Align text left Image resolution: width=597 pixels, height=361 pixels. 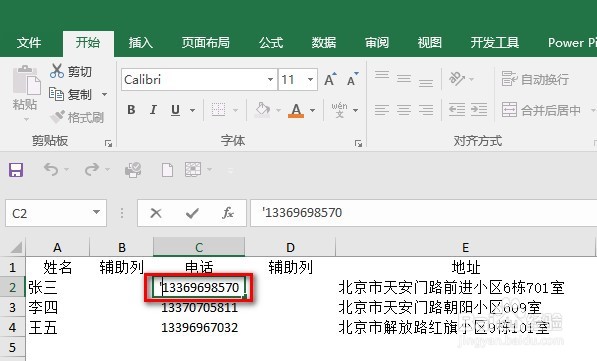382,110
